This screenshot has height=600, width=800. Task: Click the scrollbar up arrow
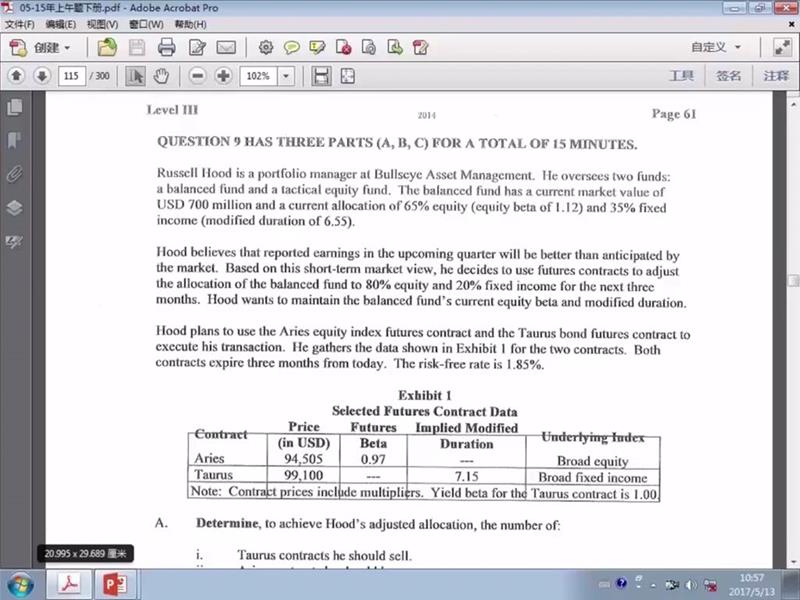click(x=793, y=104)
